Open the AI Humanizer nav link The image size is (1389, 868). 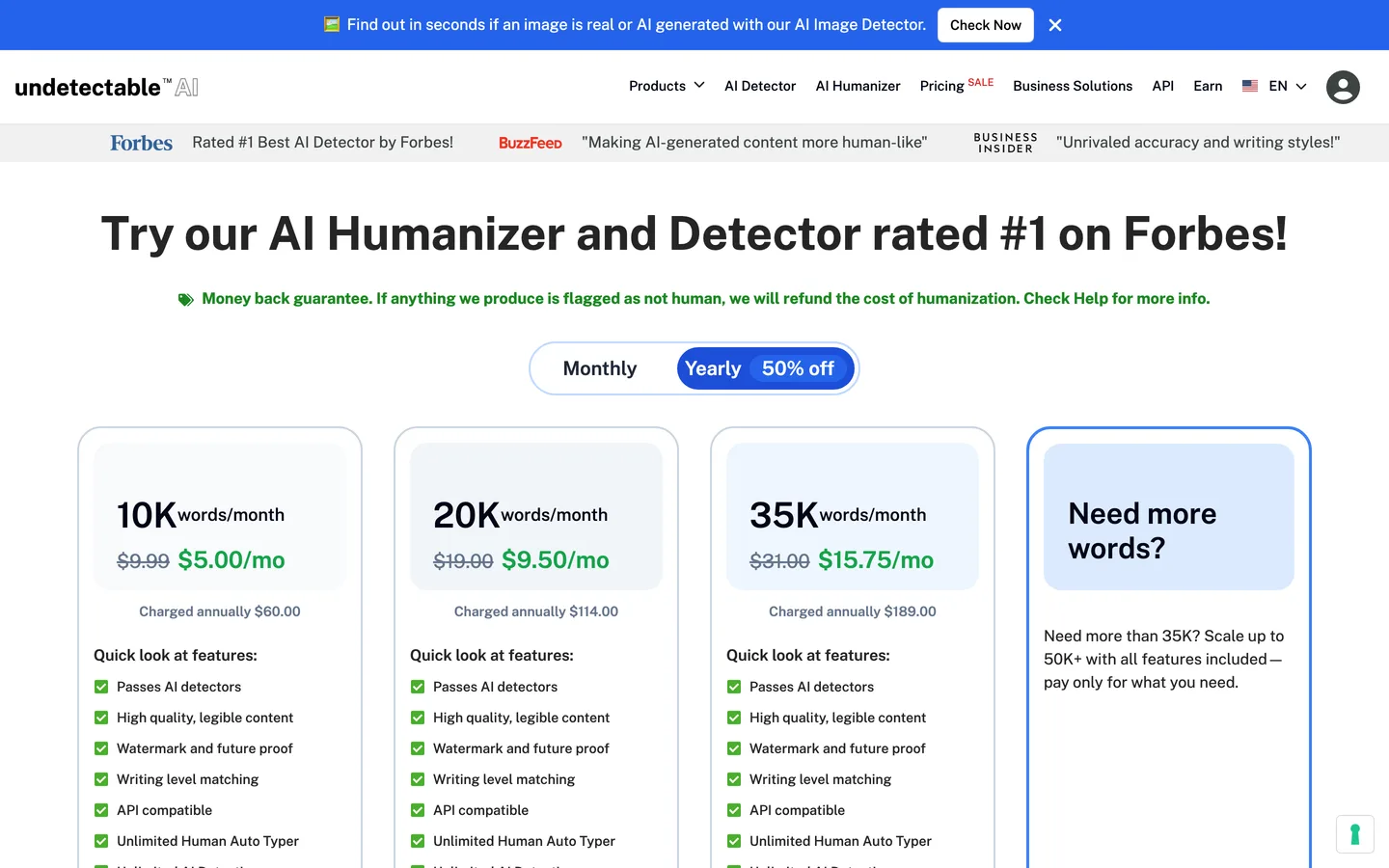coord(858,86)
